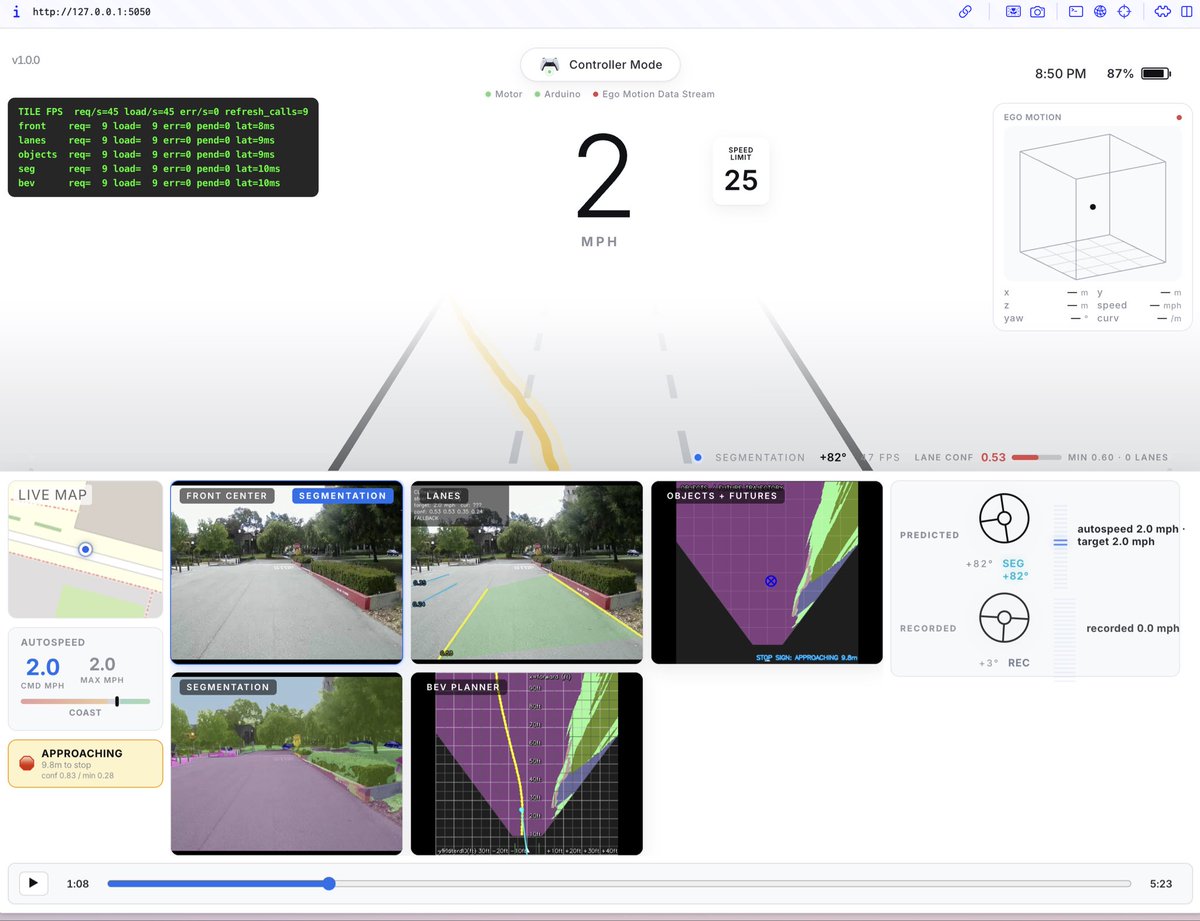Image resolution: width=1200 pixels, height=921 pixels.
Task: Open the Lanes camera thumbnail
Action: coord(527,572)
